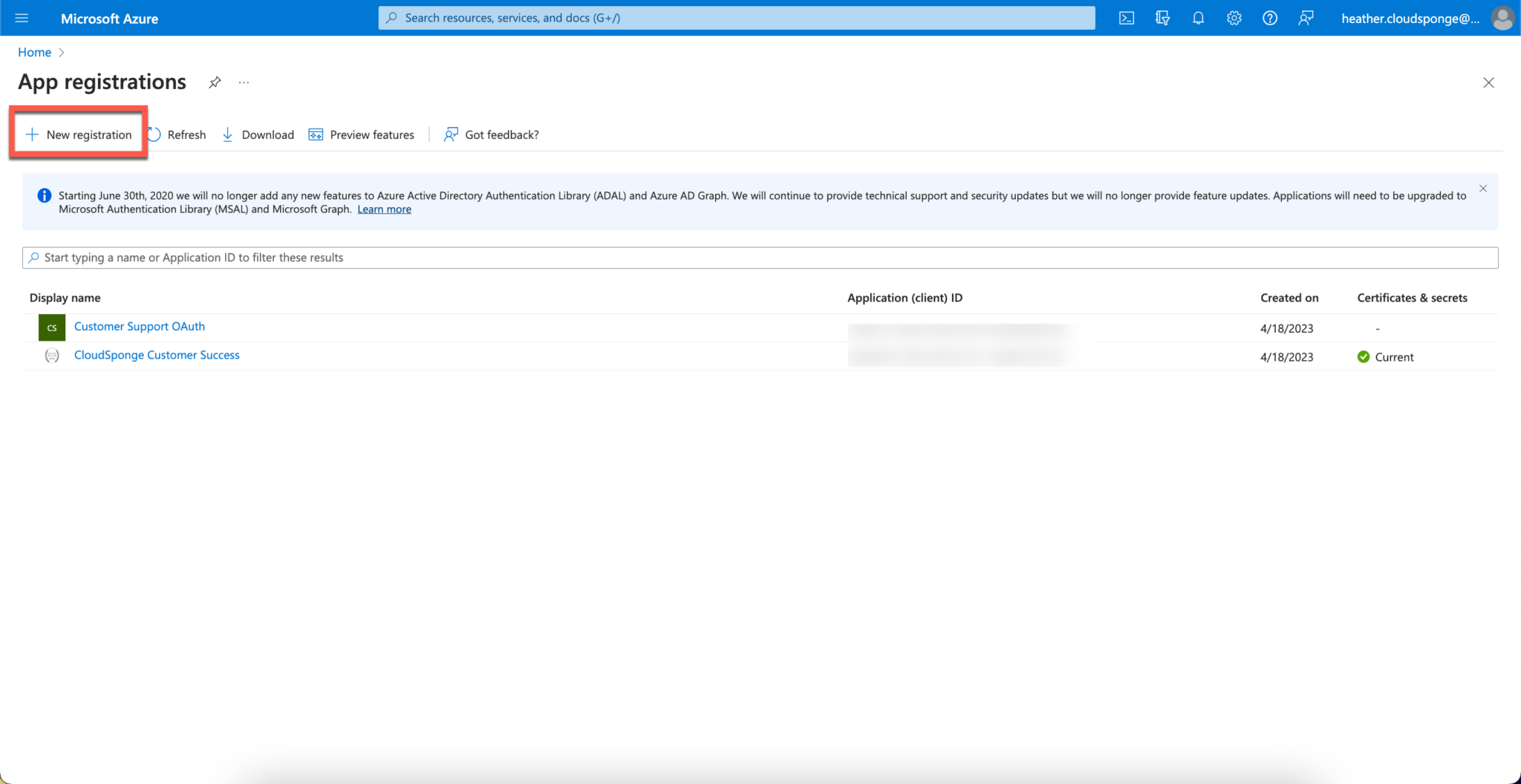Open the Learn more link
Image resolution: width=1521 pixels, height=784 pixels.
coord(384,209)
